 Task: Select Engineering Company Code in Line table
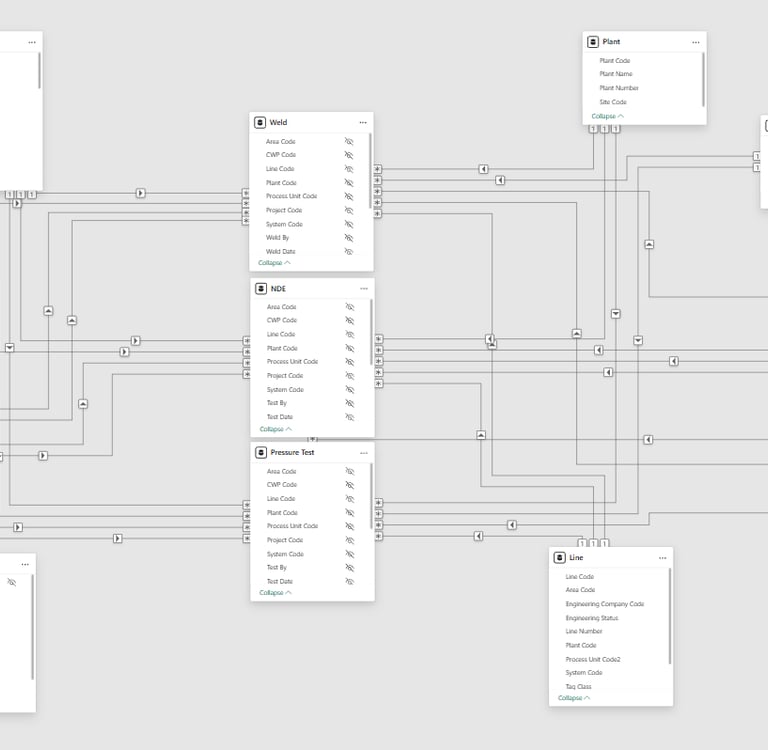click(x=604, y=604)
